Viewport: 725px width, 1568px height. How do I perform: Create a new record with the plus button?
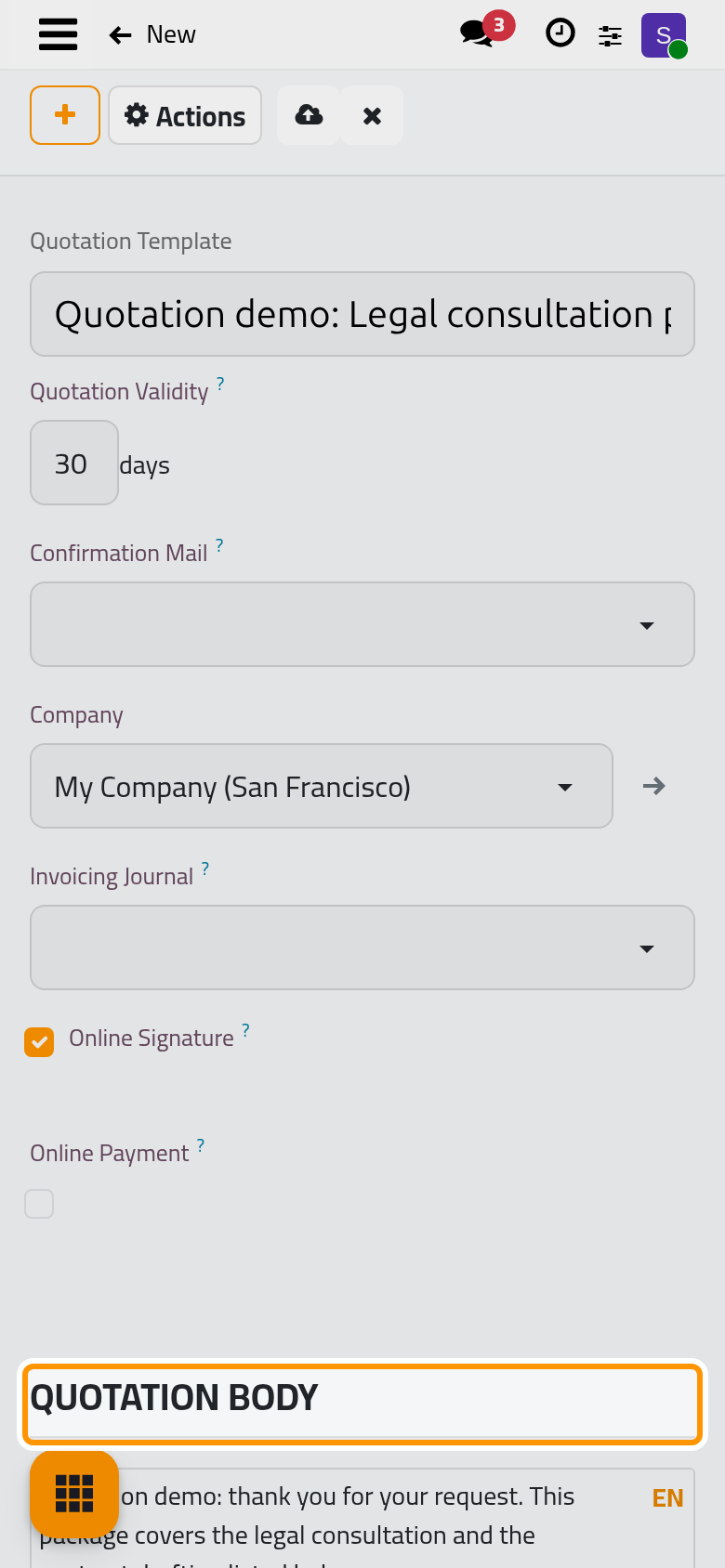(65, 115)
